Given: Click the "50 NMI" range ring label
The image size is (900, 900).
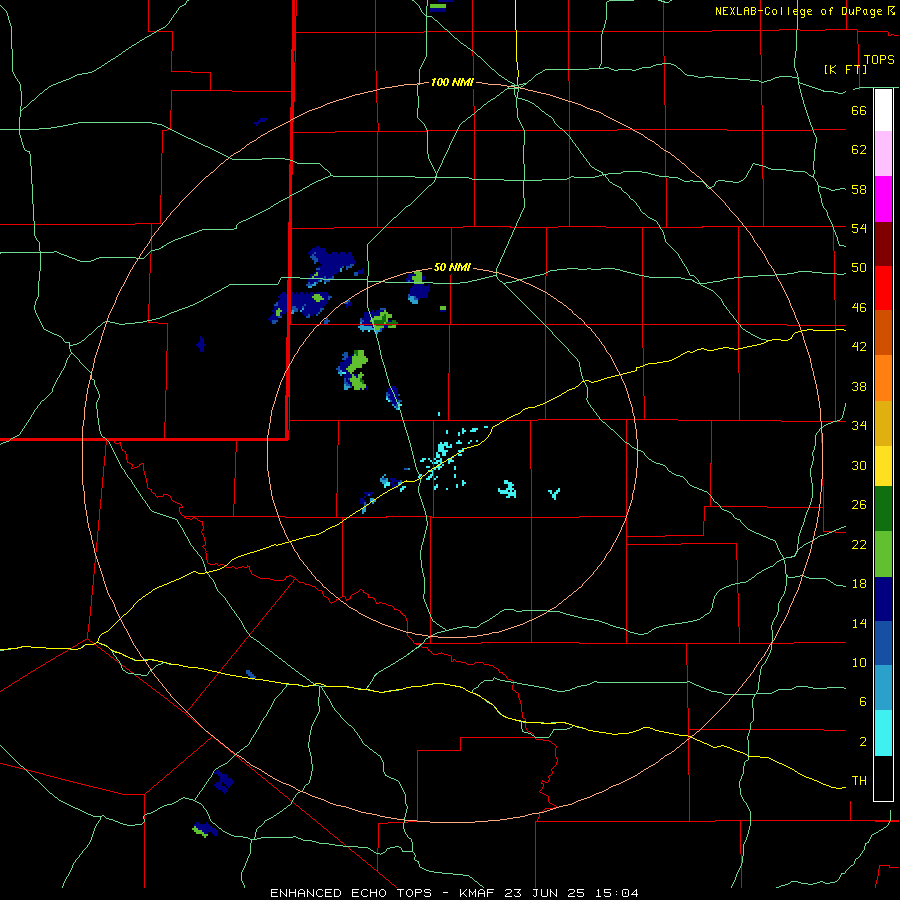Looking at the screenshot, I should [452, 267].
